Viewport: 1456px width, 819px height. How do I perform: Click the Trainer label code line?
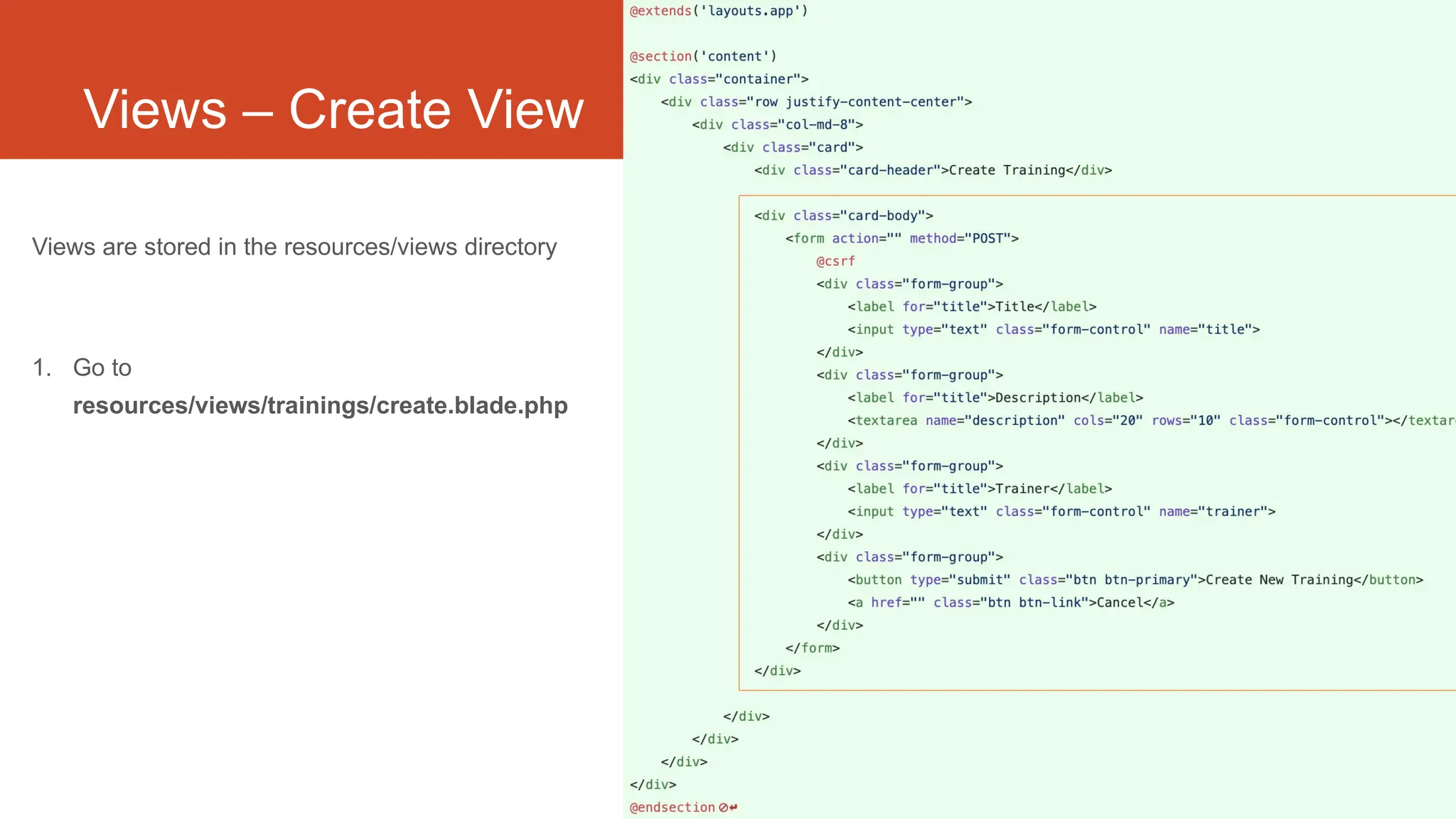click(x=980, y=488)
